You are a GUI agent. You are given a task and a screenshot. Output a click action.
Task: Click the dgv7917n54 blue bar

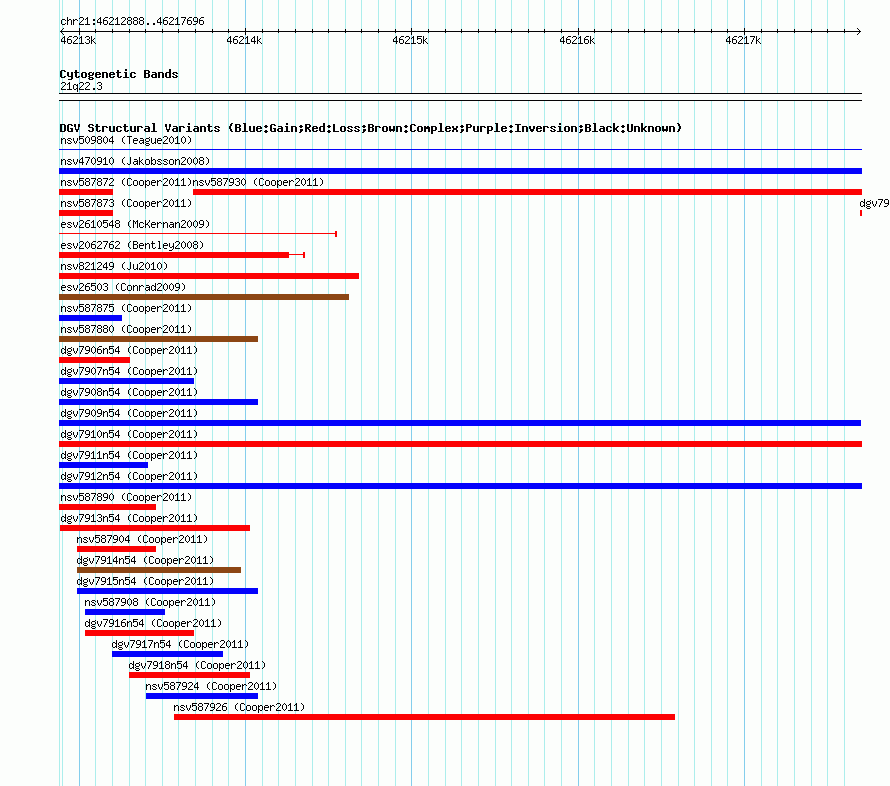pos(167,654)
